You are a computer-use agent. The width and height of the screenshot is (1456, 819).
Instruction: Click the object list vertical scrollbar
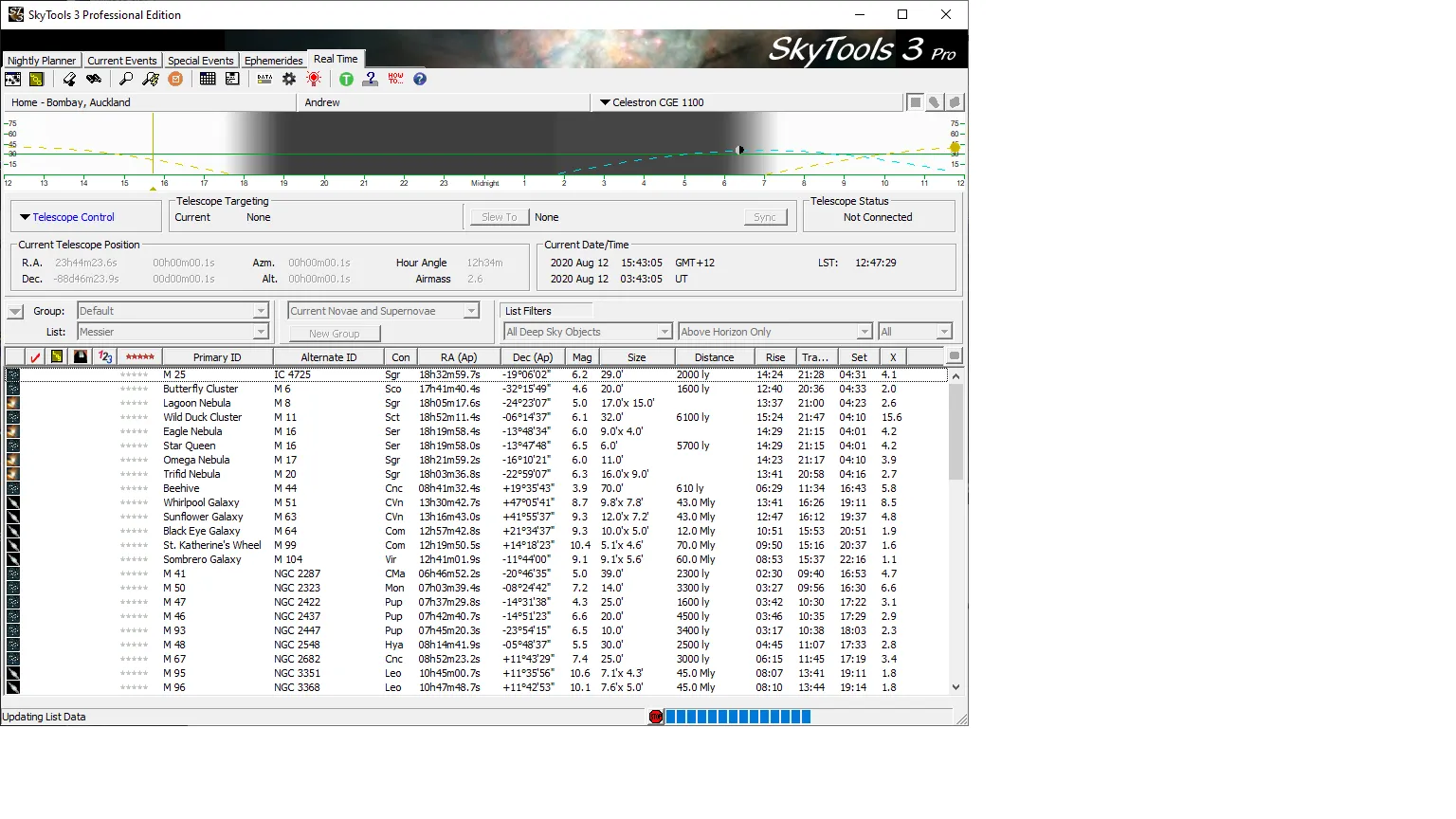(955, 532)
